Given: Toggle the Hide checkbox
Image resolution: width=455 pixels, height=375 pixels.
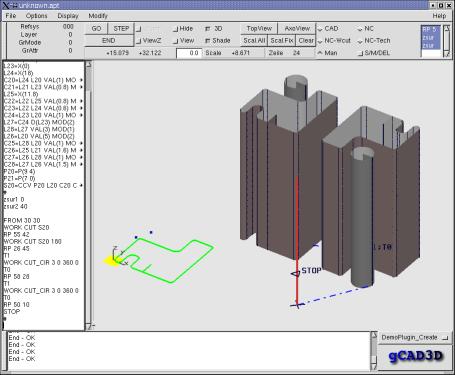Looking at the screenshot, I should point(176,29).
